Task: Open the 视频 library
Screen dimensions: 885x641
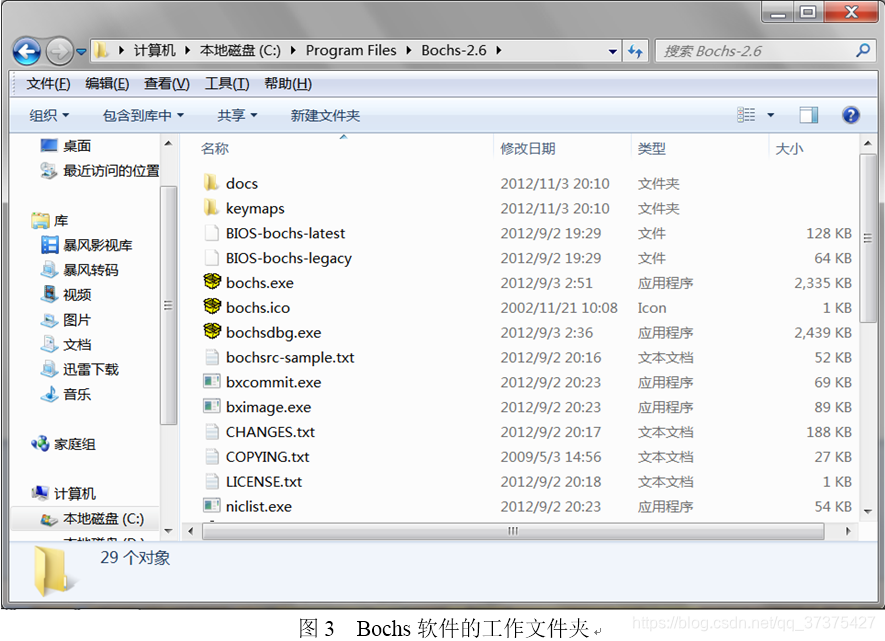Action: (66, 295)
